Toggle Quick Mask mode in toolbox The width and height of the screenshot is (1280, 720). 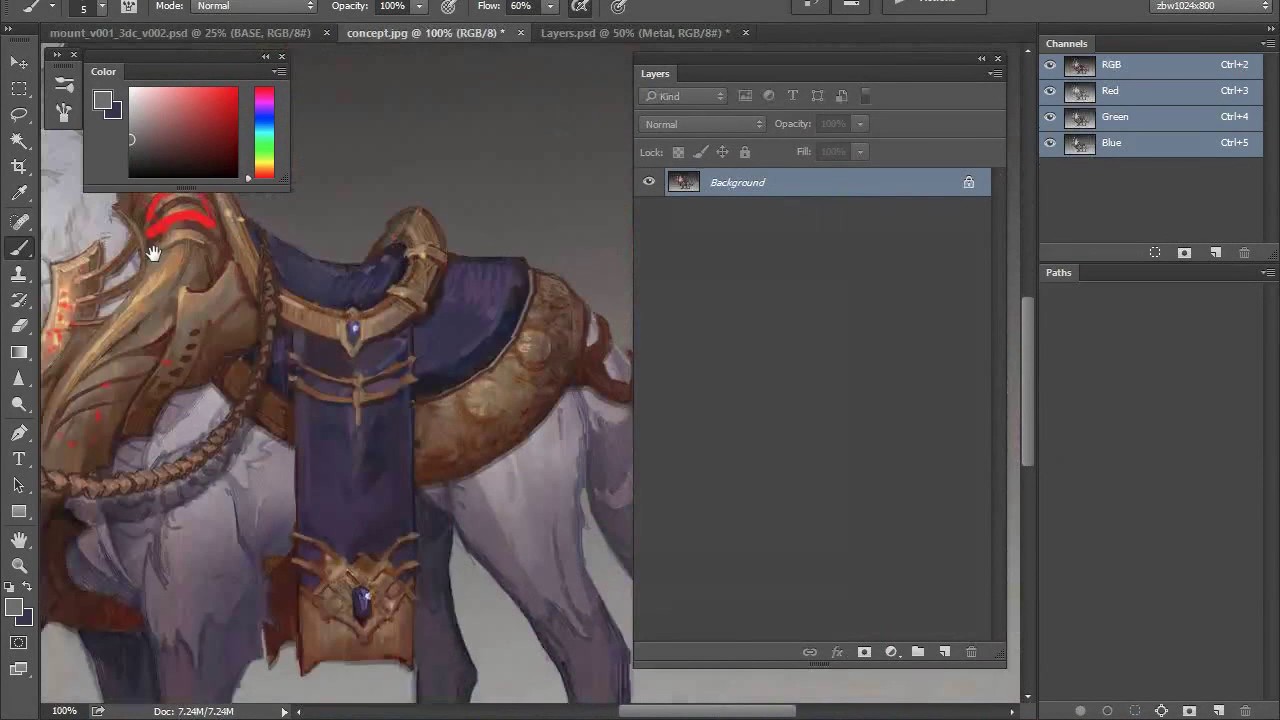pos(19,643)
